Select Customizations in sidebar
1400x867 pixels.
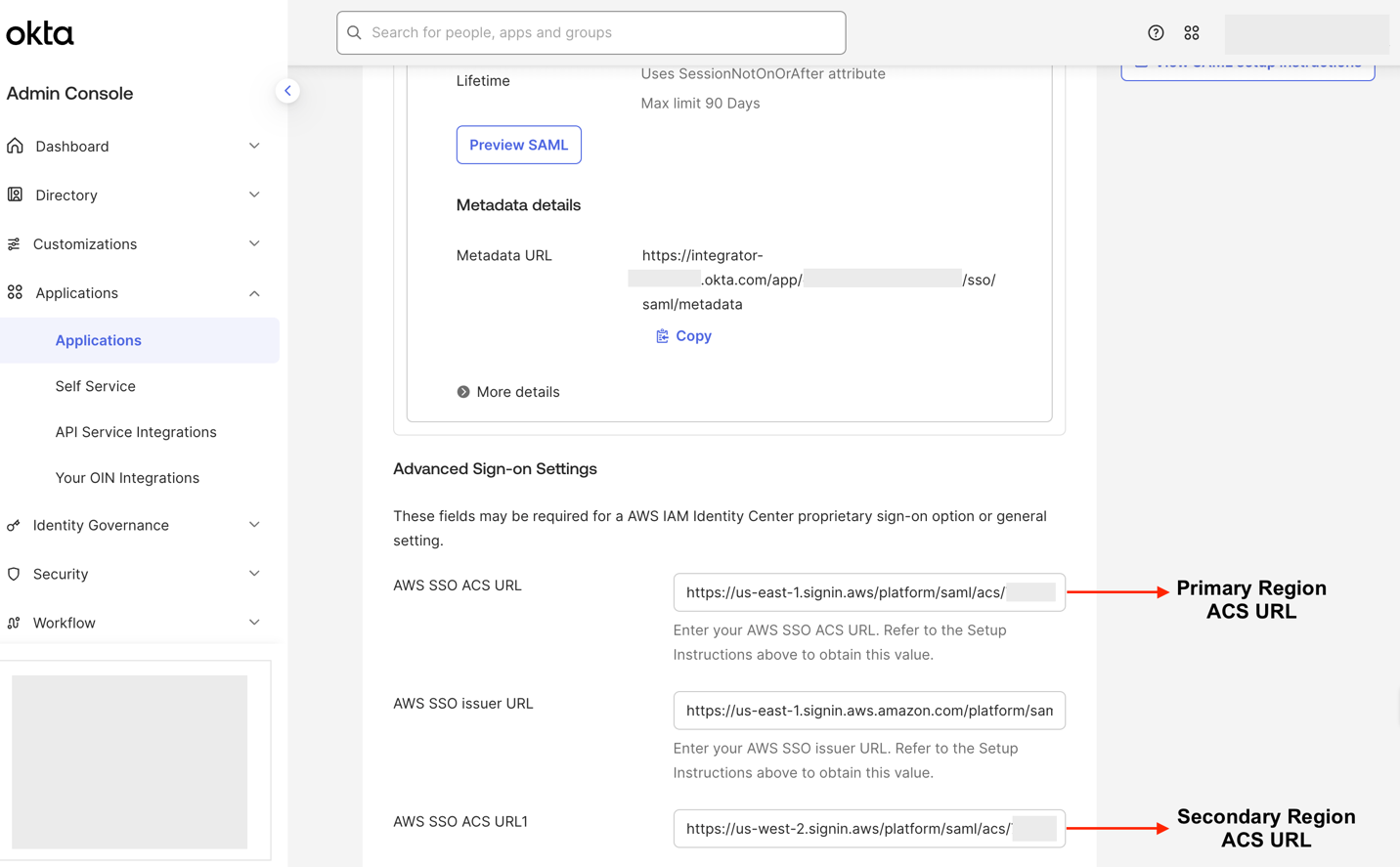coord(85,244)
